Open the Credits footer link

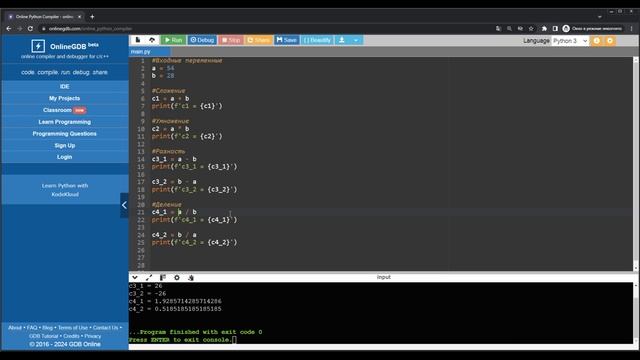tap(71, 336)
